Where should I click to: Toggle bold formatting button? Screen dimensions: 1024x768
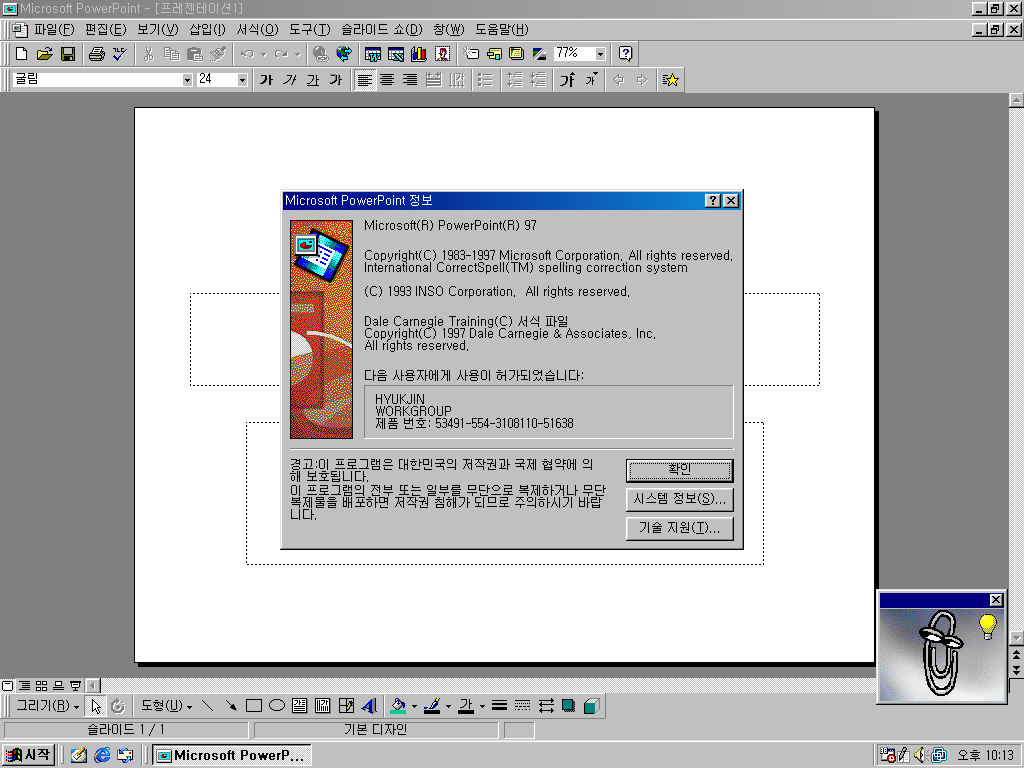pos(266,80)
